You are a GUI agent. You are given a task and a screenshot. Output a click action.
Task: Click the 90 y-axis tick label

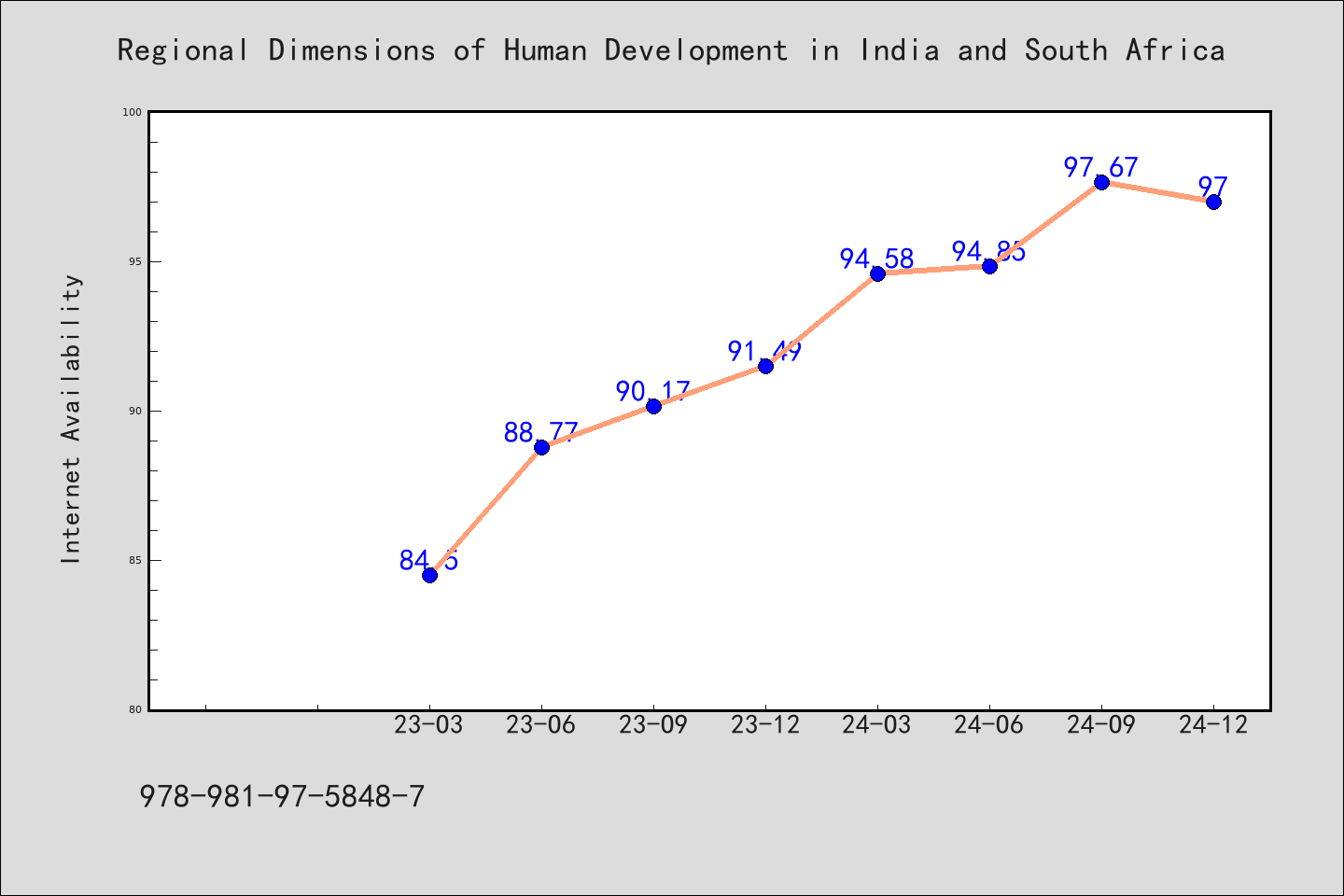[x=136, y=411]
